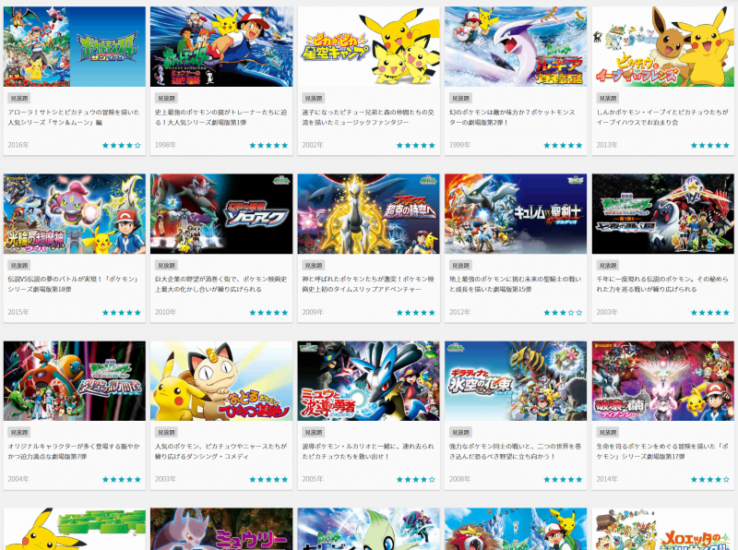Open the Mewtwo Strikes Back movie thumbnail
The height and width of the screenshot is (550, 738).
[x=221, y=47]
